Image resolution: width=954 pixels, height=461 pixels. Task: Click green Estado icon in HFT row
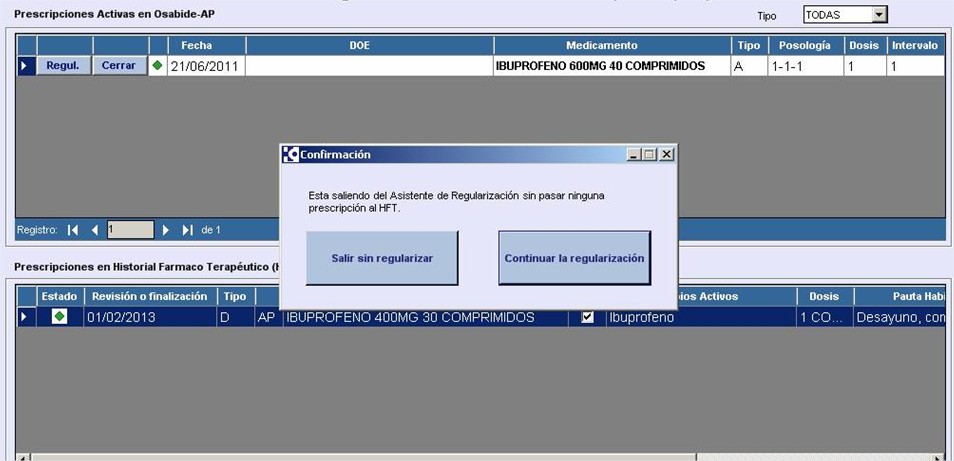[60, 317]
